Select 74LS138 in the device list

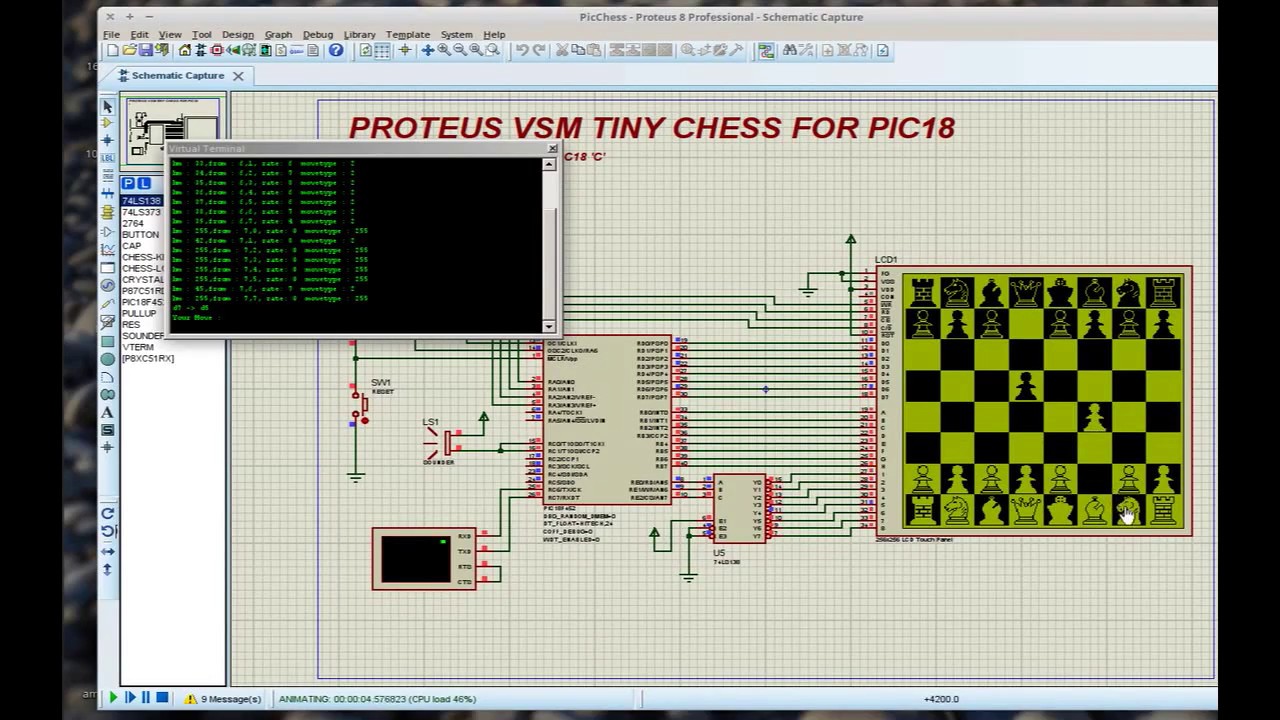click(x=141, y=201)
